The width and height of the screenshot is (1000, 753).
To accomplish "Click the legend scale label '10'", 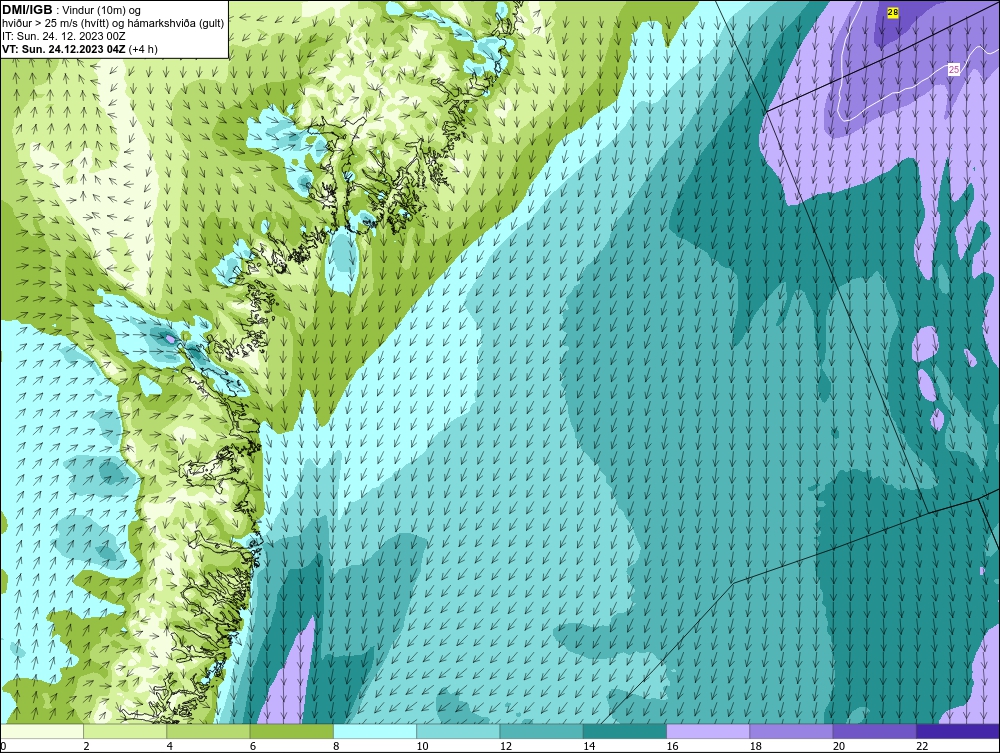I will [423, 747].
